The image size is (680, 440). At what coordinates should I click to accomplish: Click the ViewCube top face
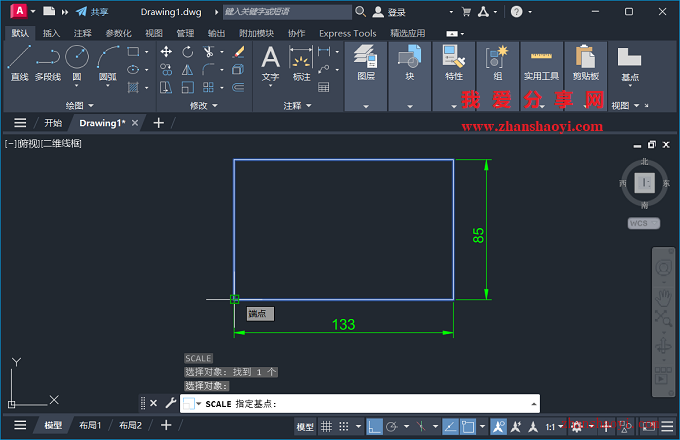coord(644,183)
